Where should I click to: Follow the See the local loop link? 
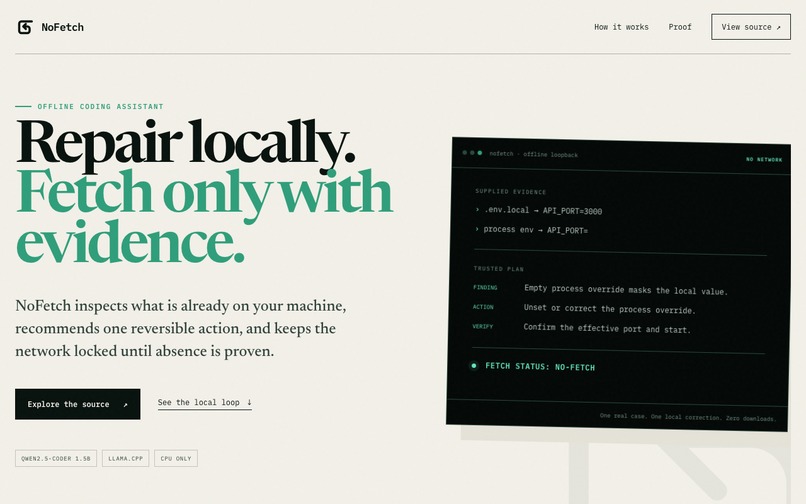tap(205, 403)
